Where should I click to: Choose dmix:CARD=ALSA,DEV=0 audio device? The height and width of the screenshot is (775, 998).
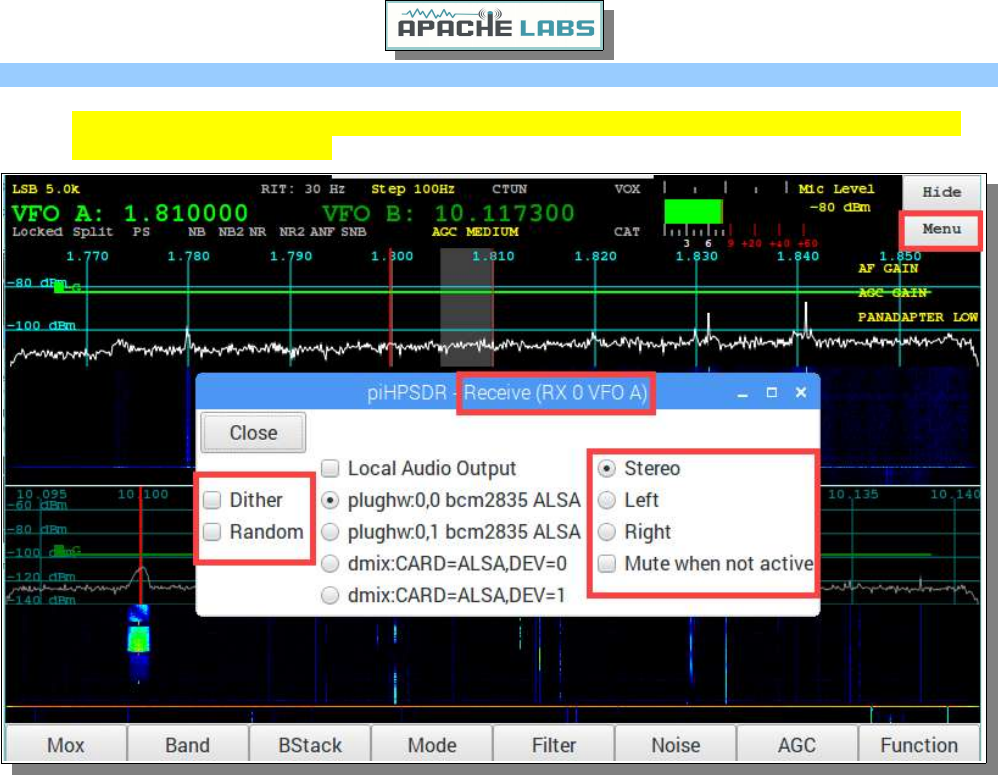[x=330, y=564]
